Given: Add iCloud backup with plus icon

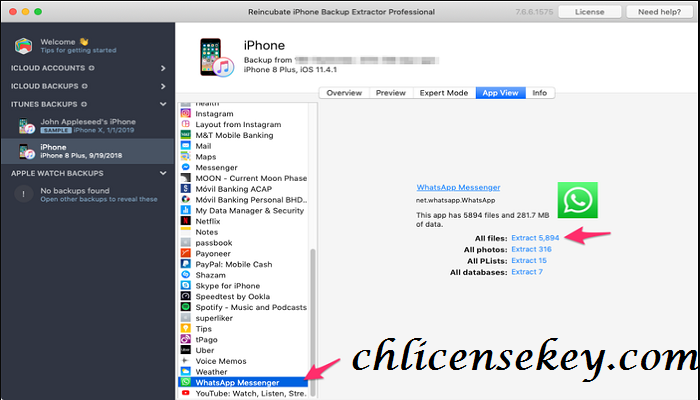Looking at the screenshot, I should click(x=85, y=86).
